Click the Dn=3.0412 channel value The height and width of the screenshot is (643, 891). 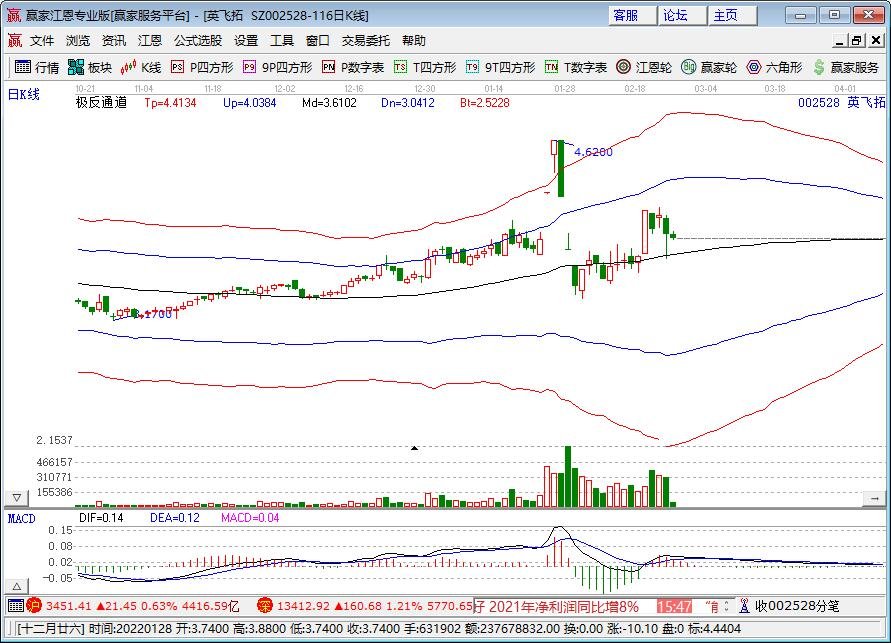tap(408, 103)
